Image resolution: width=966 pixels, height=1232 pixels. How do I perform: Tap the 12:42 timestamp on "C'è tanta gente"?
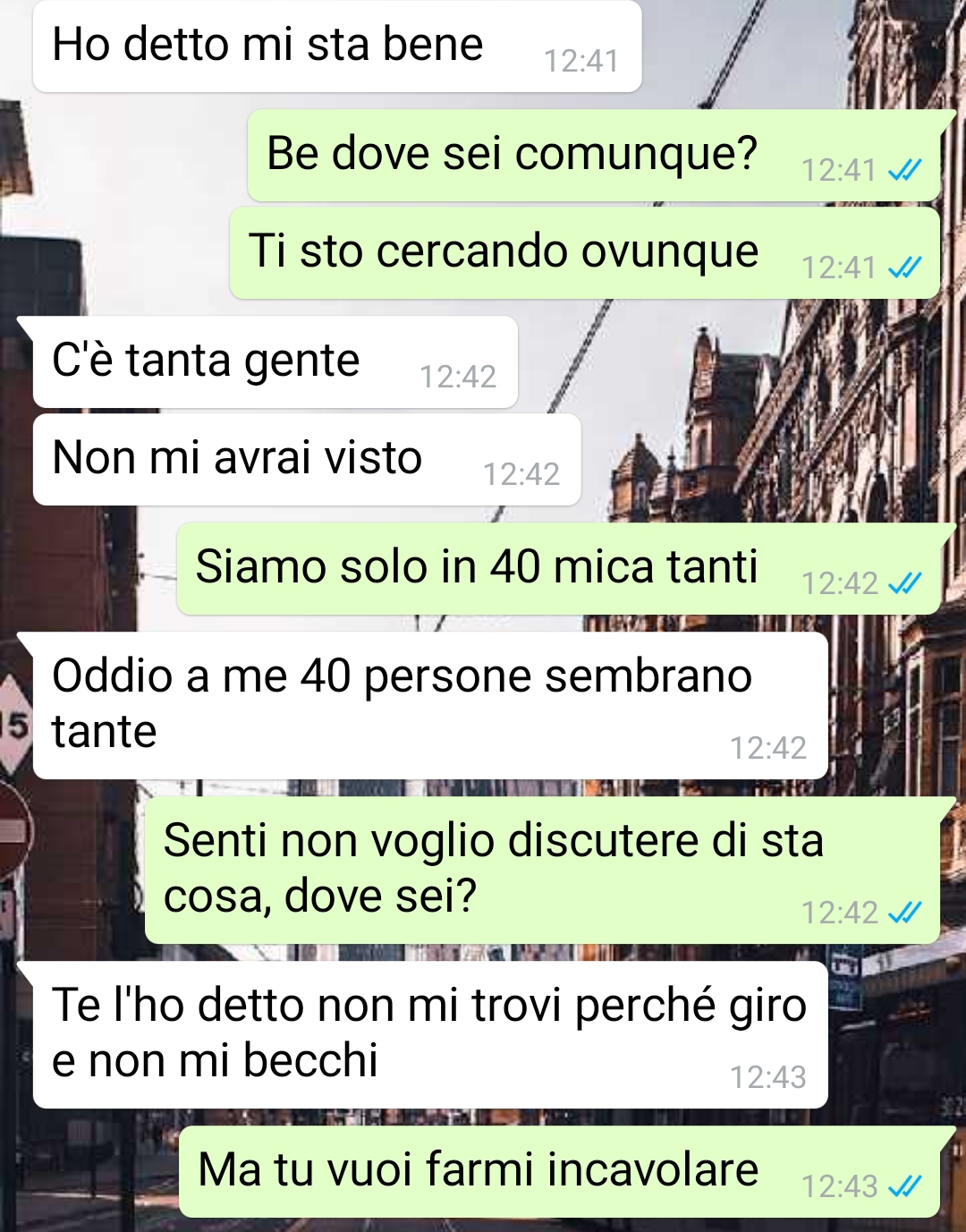458,377
